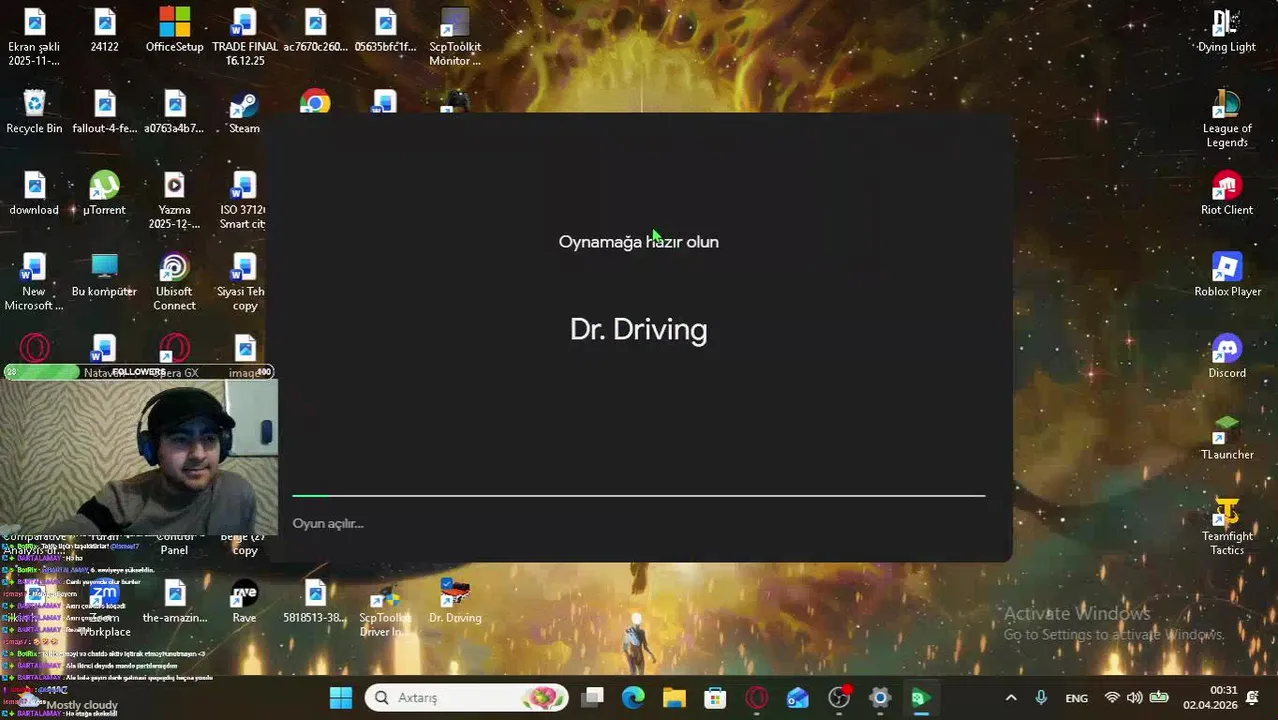Switch to Opera GX in the taskbar

click(x=756, y=698)
